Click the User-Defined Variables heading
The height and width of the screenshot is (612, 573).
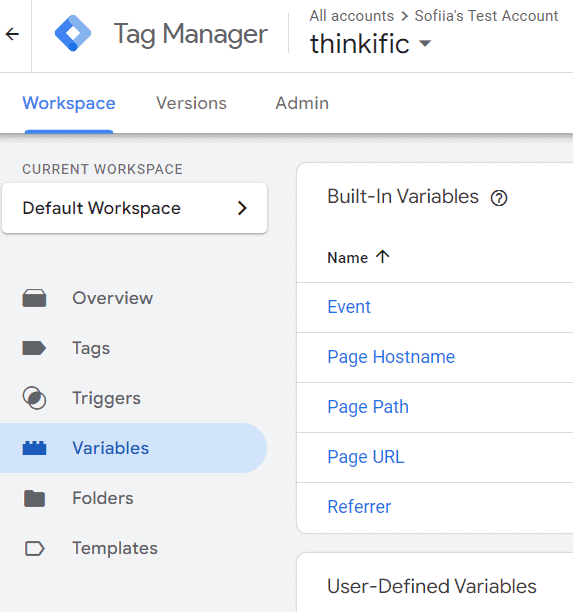point(432,586)
